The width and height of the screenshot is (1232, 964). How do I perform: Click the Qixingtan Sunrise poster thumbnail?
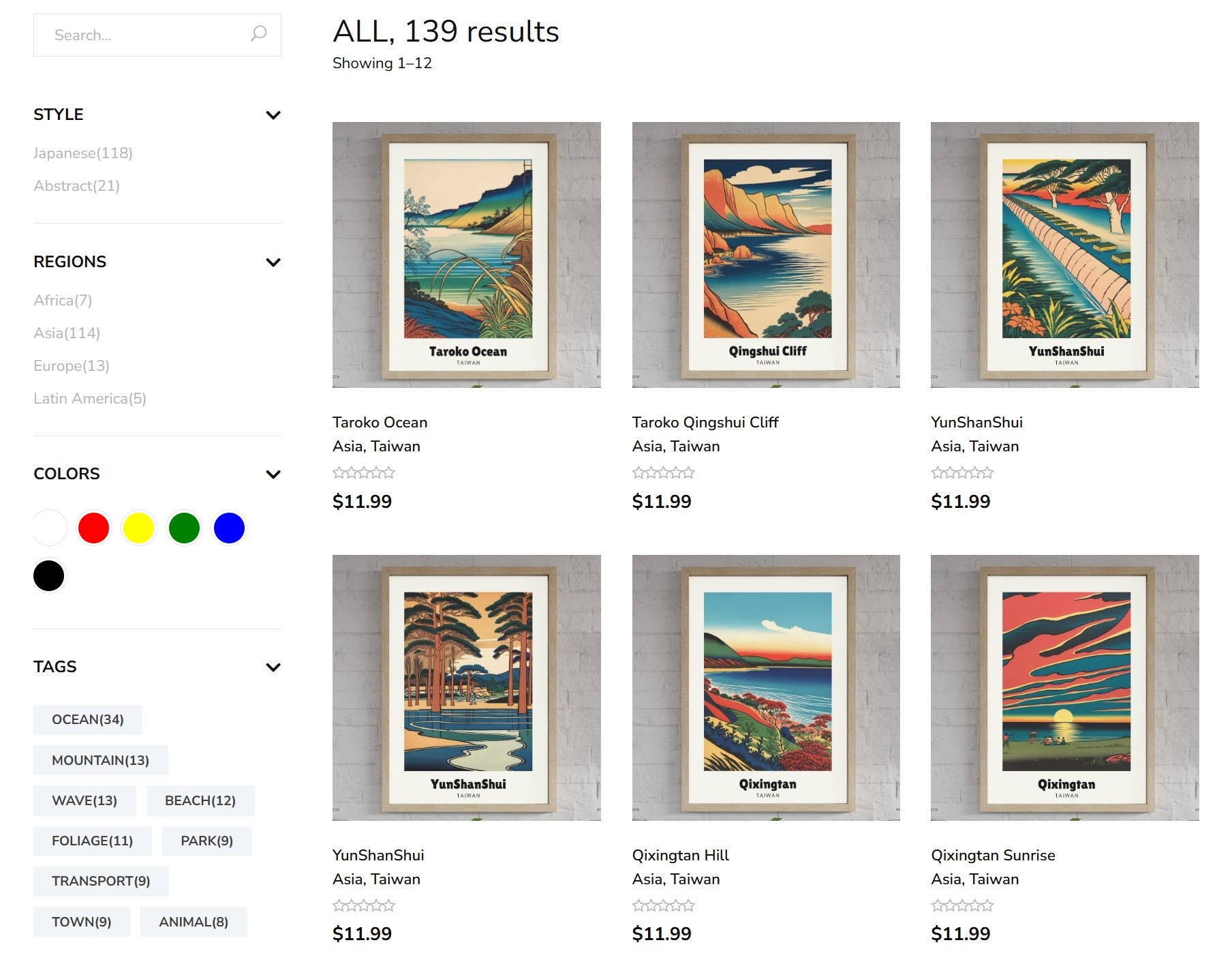1064,687
